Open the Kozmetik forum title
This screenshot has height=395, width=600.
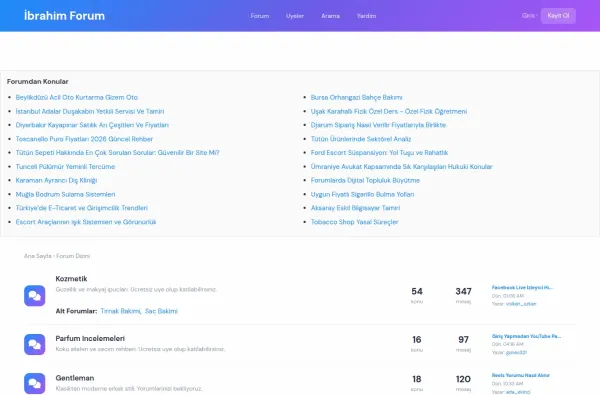(x=71, y=279)
